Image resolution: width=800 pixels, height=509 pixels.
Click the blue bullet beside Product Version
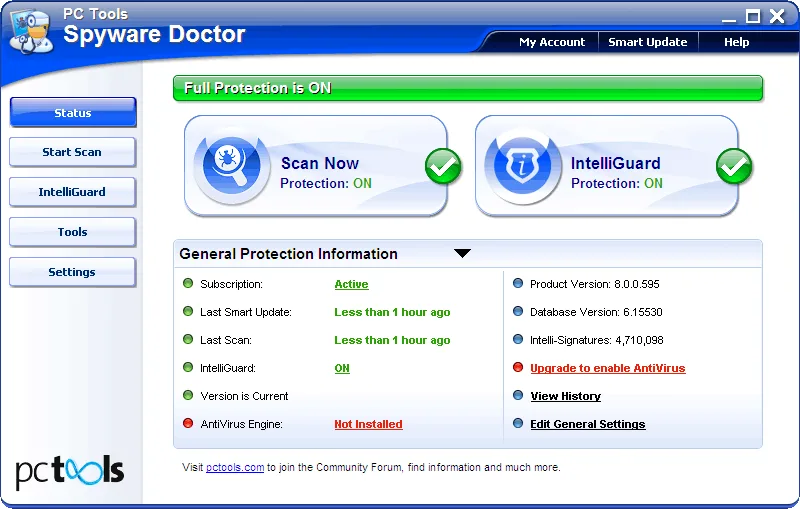(518, 283)
